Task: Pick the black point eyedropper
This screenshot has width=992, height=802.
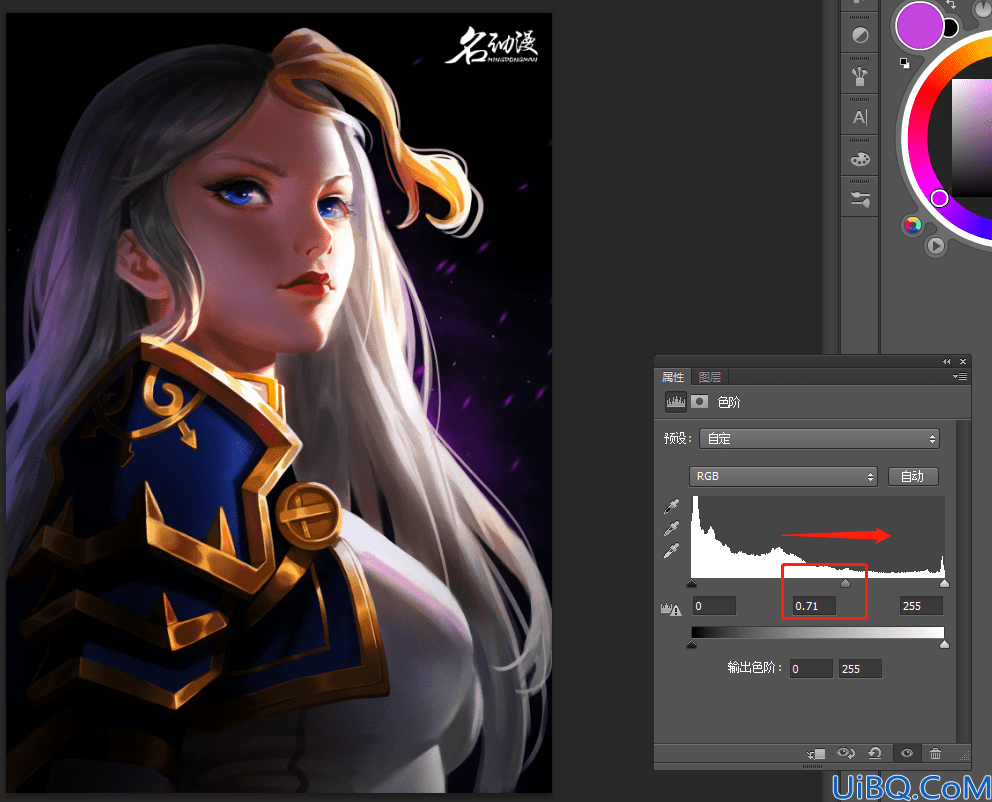Action: [671, 506]
